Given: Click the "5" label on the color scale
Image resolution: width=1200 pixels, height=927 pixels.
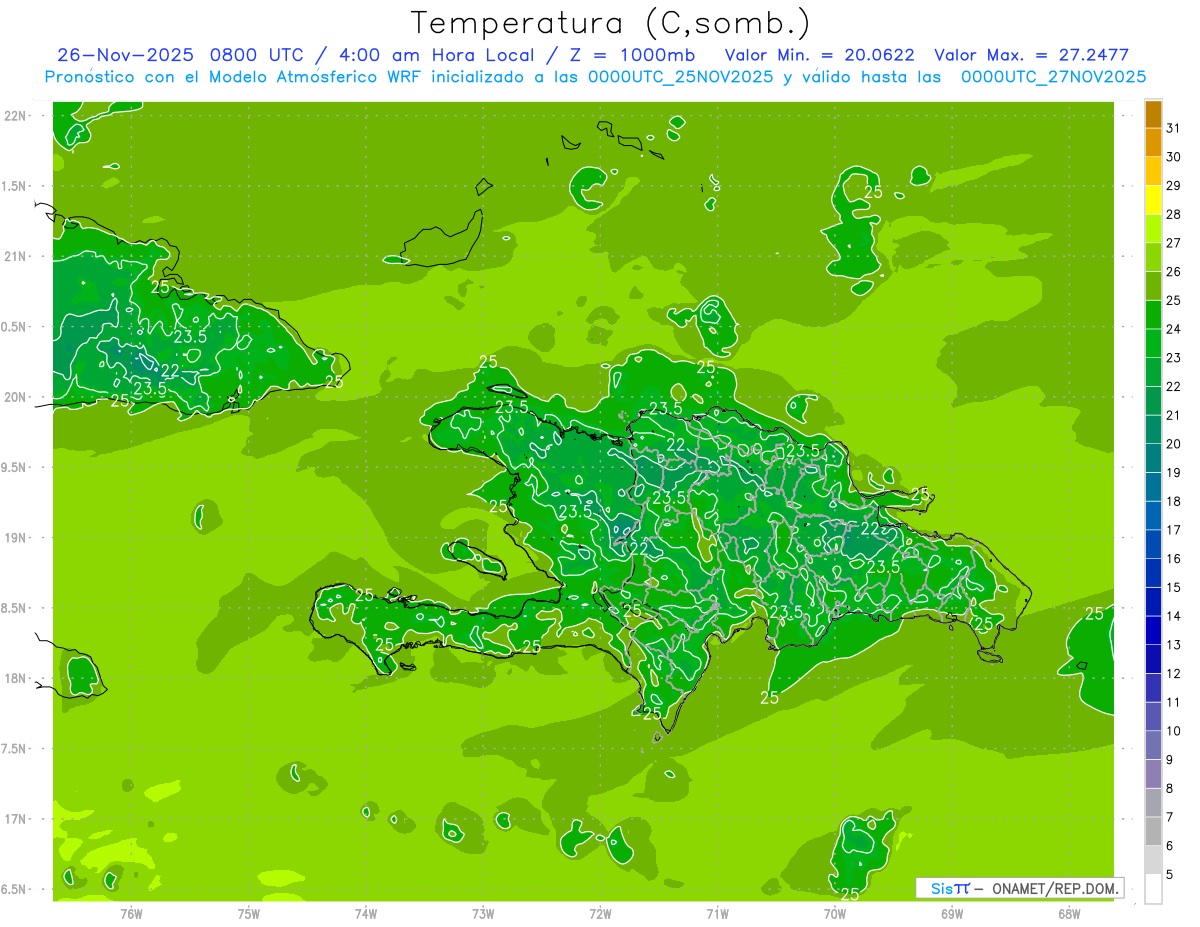Looking at the screenshot, I should point(1170,875).
